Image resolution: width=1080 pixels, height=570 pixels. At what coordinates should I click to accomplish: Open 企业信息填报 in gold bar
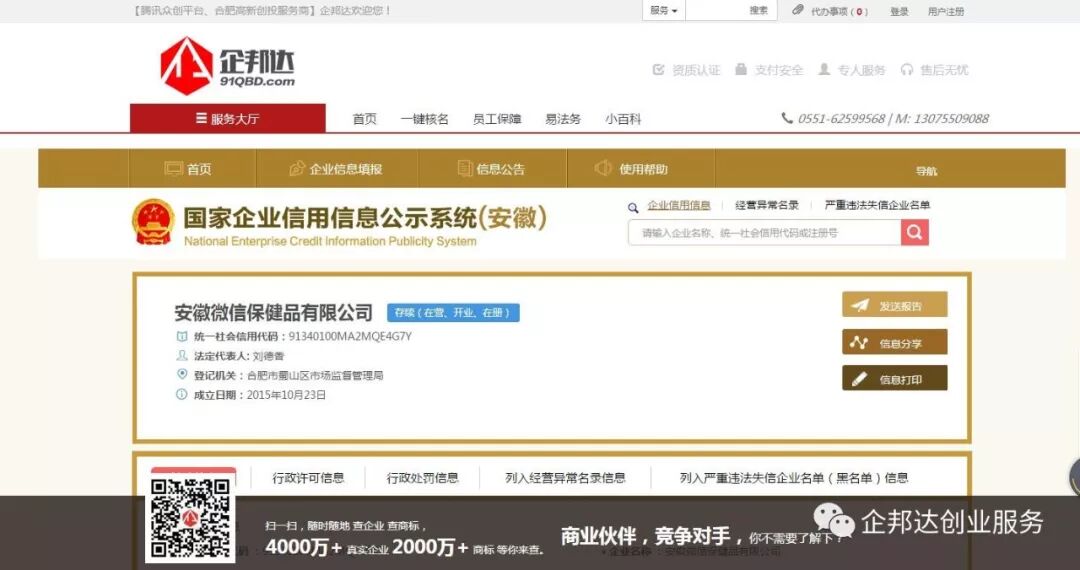(337, 169)
